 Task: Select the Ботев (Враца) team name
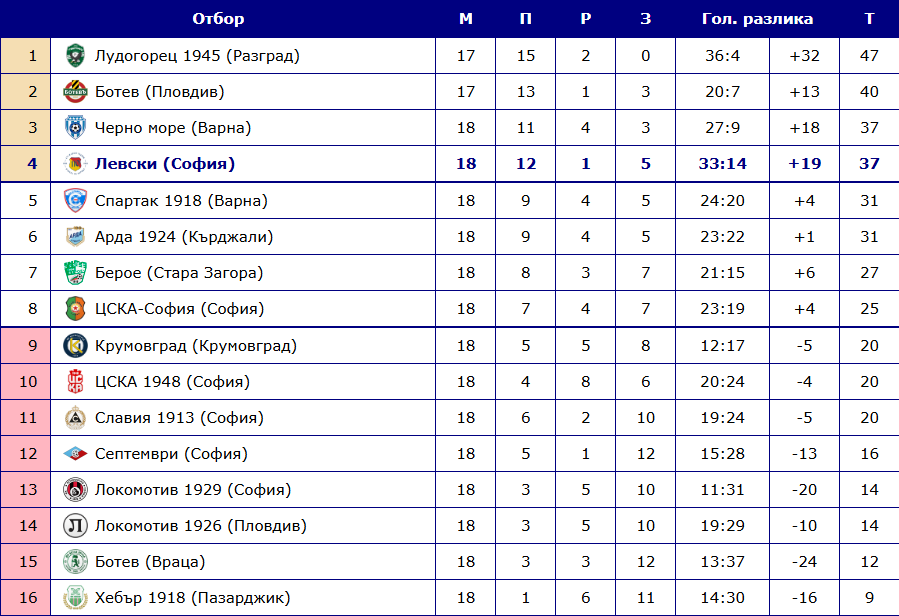point(150,562)
